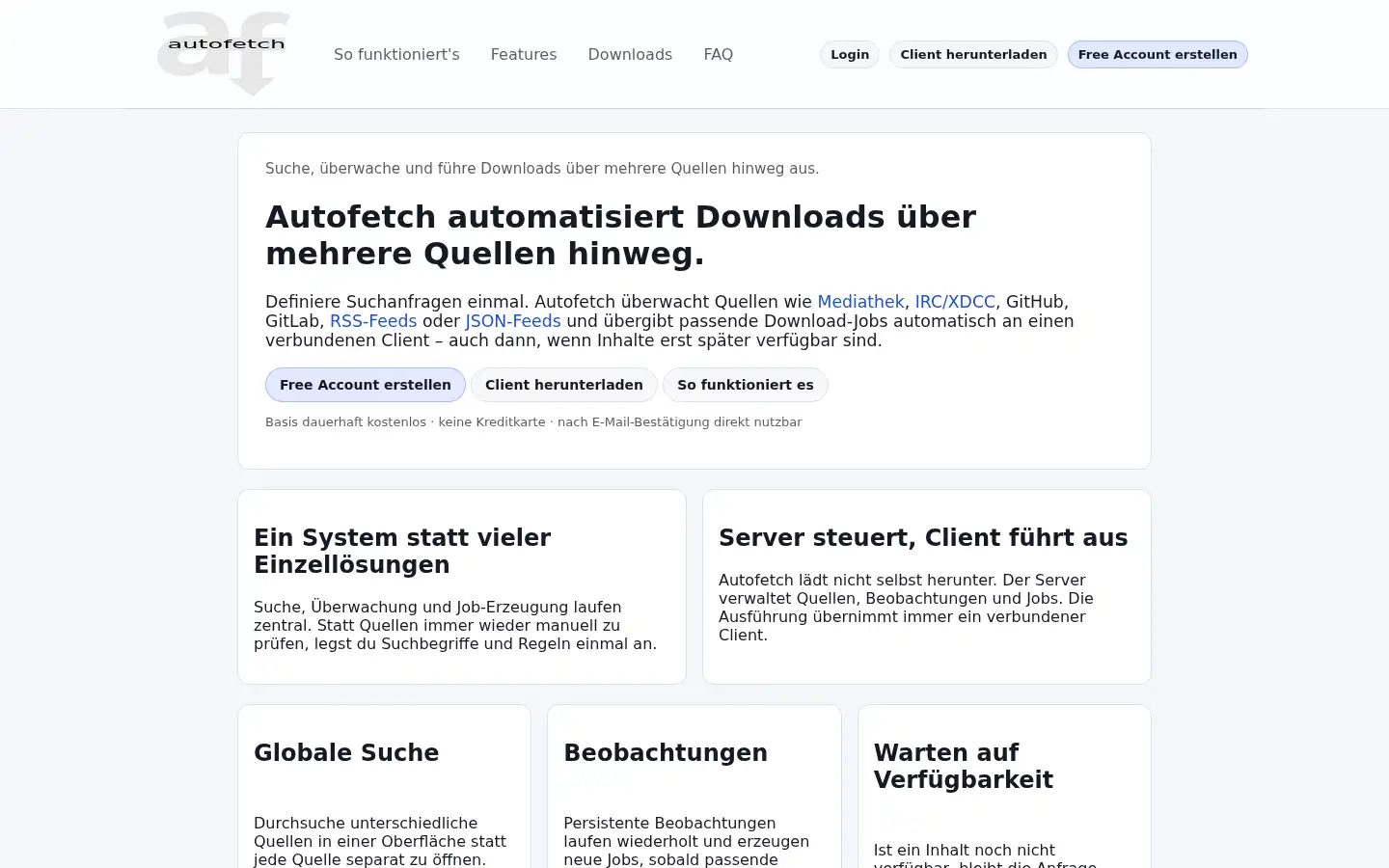Click header button Client herunterladen
Image resolution: width=1389 pixels, height=868 pixels.
coord(973,55)
